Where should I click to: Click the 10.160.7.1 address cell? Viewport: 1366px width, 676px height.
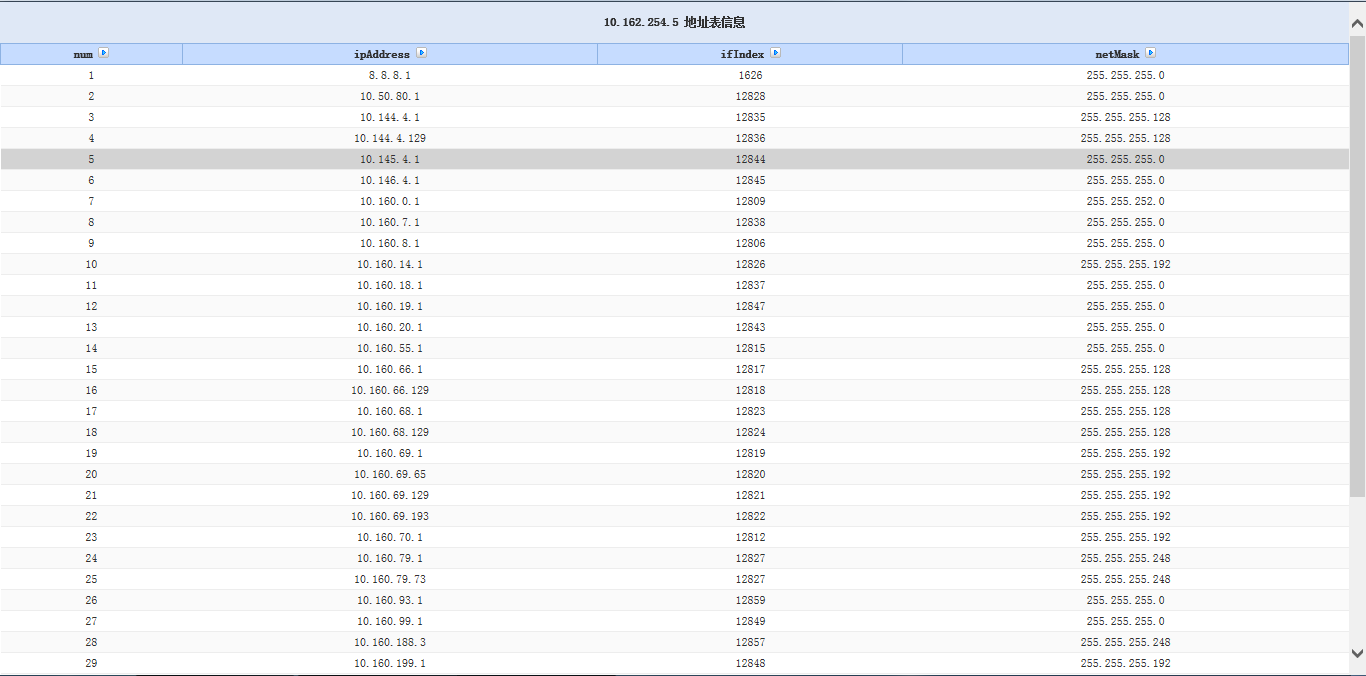tap(390, 222)
